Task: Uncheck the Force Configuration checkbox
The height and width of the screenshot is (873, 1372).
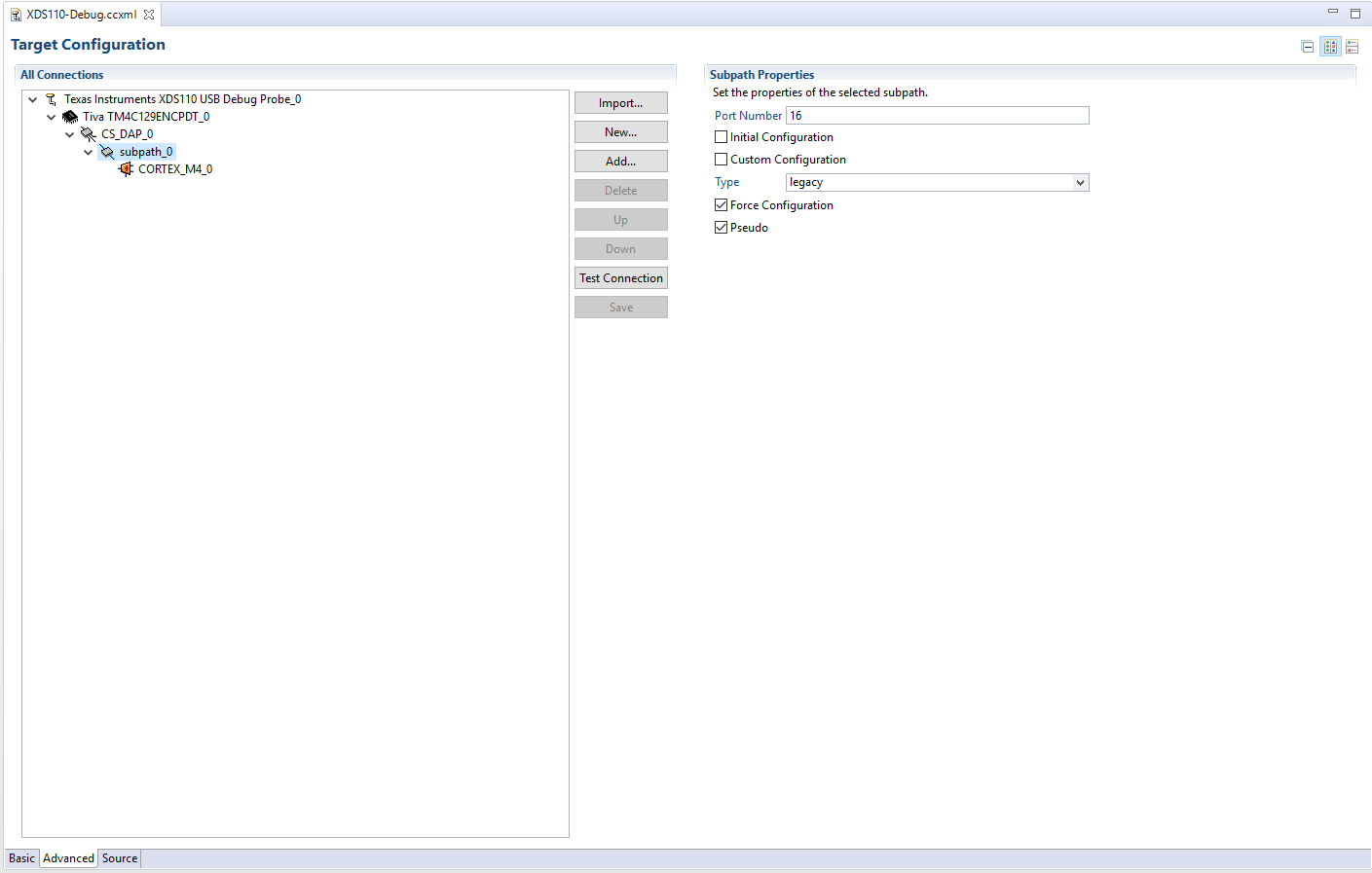Action: (722, 205)
